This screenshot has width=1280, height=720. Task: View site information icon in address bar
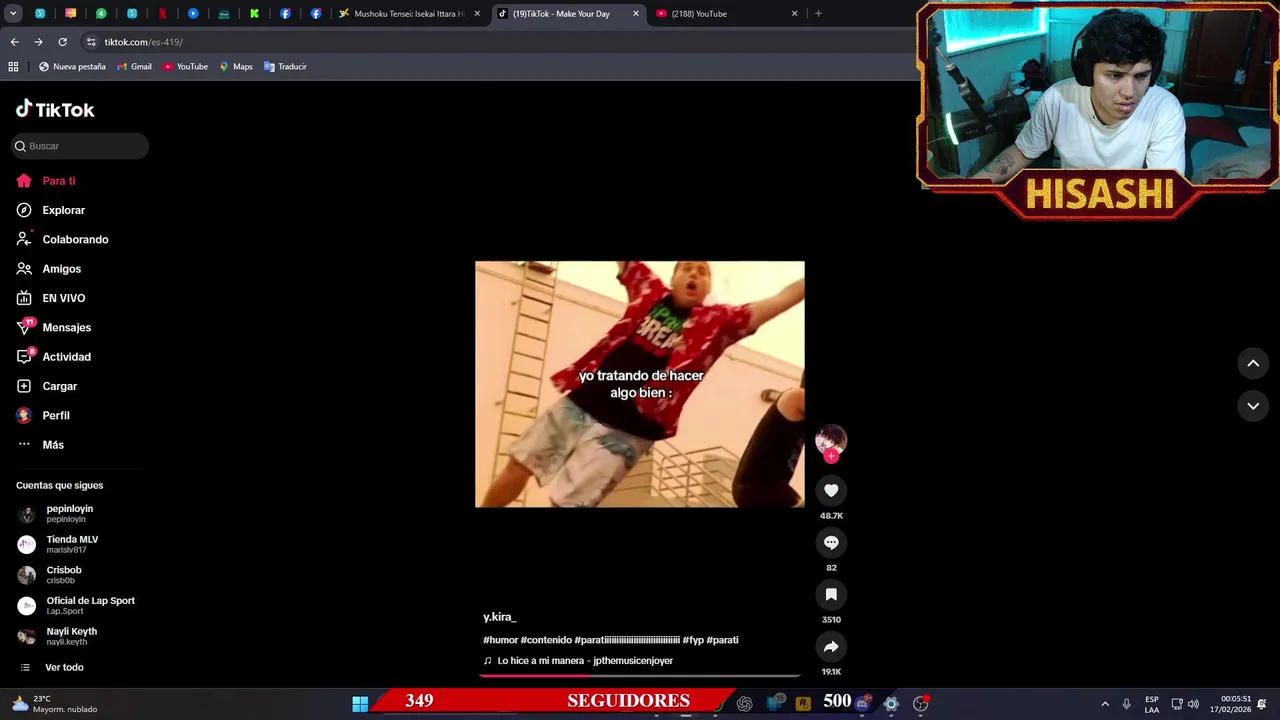91,42
